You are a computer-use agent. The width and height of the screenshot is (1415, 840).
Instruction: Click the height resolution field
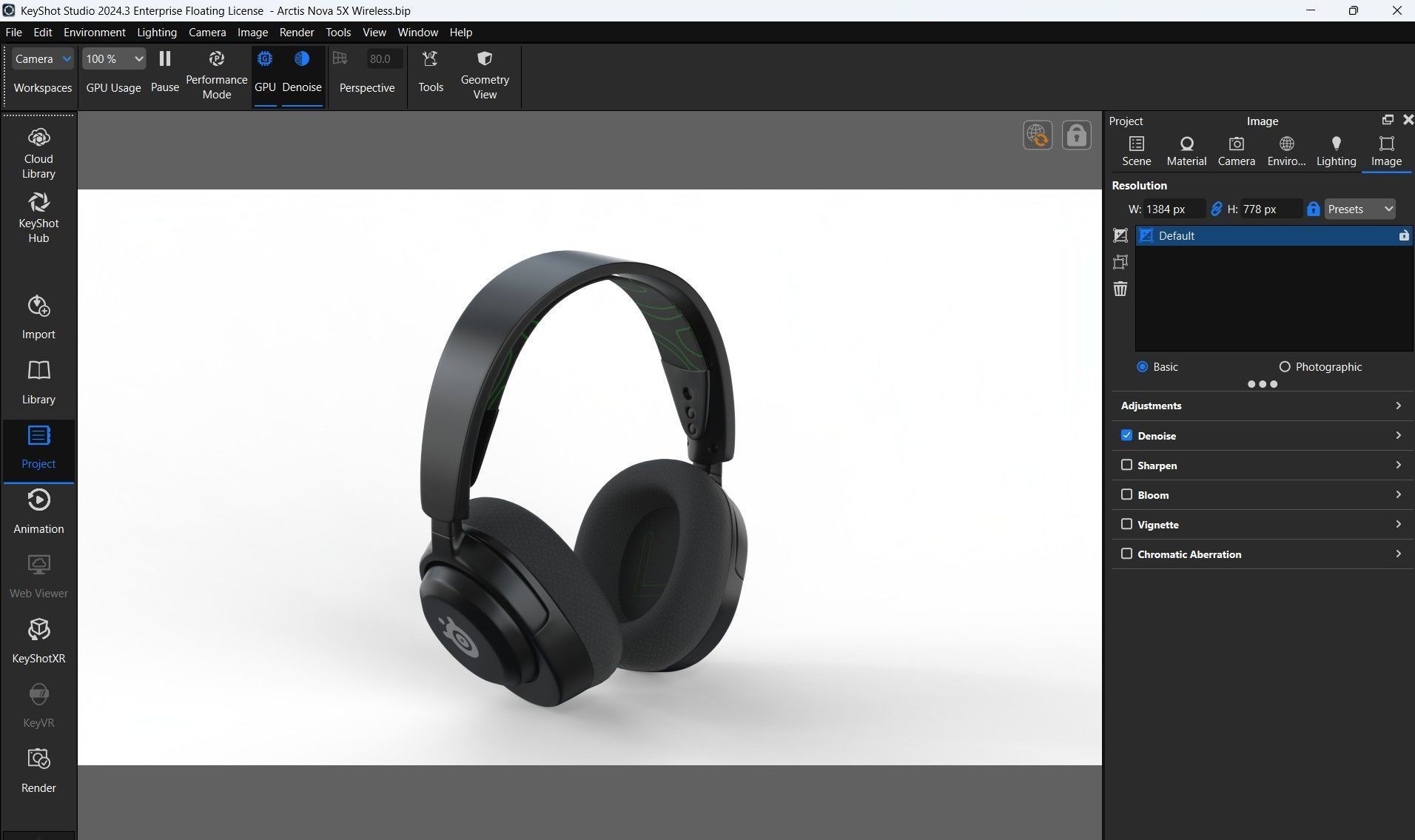pyautogui.click(x=1271, y=209)
